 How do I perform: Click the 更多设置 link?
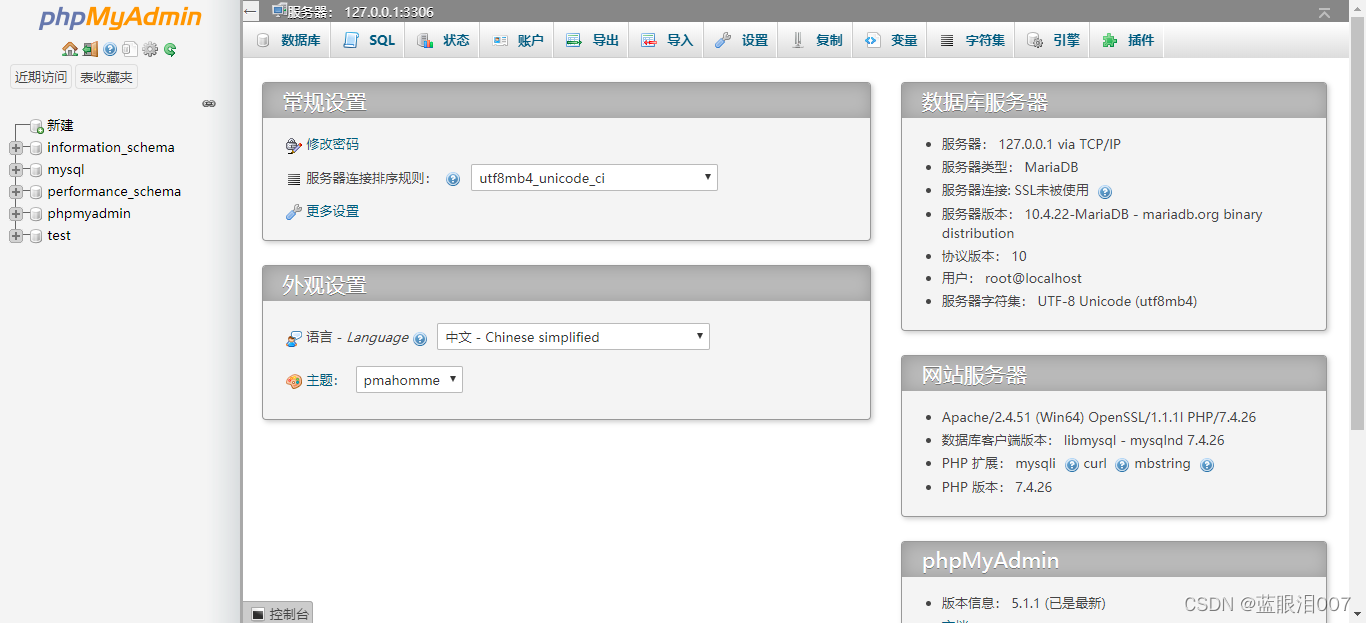click(332, 212)
